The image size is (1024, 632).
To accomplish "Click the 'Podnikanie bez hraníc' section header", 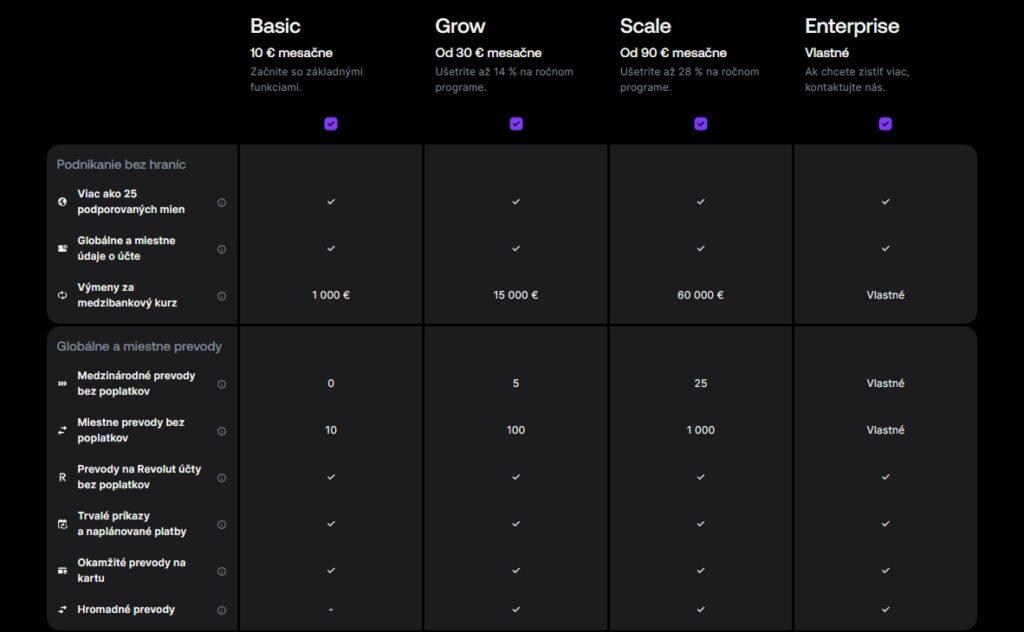I will click(121, 164).
